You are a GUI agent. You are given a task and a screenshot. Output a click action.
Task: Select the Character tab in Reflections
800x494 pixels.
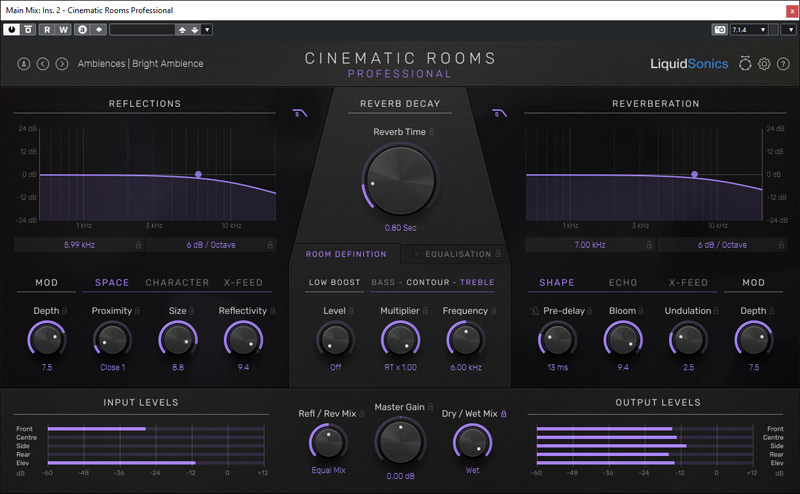[177, 283]
